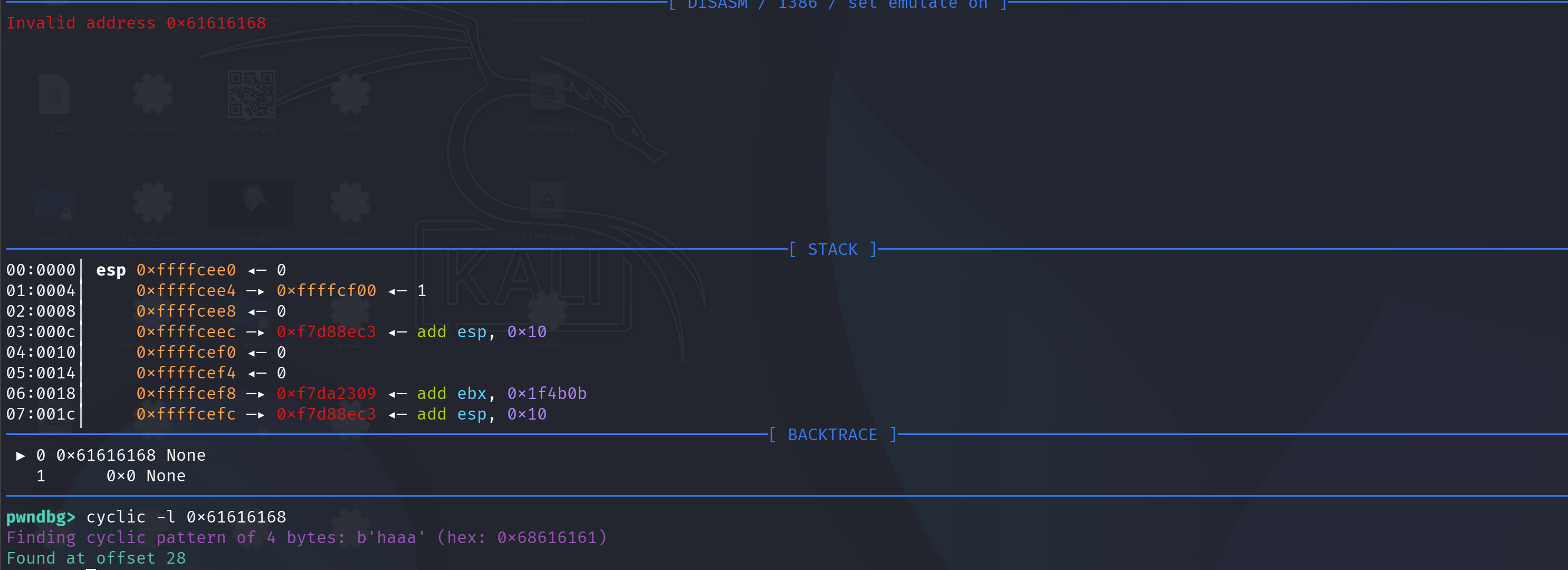Viewport: 1568px width, 570px height.
Task: Select the stack offset "00:0000"
Action: (x=41, y=270)
